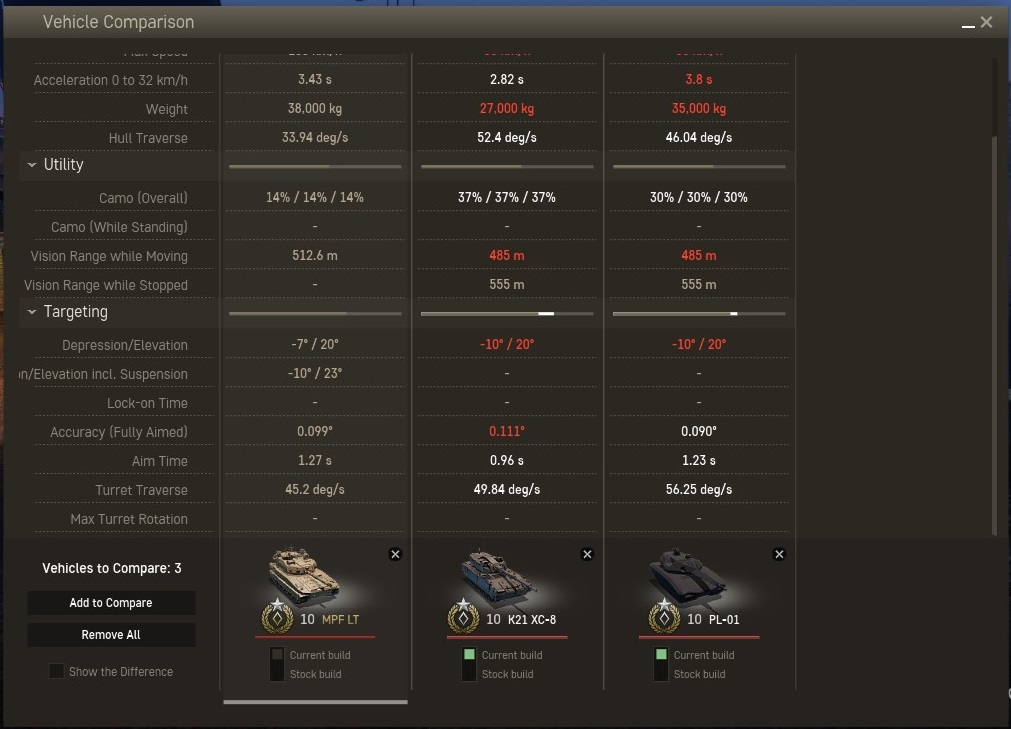Click the Weight row label
The width and height of the screenshot is (1011, 729).
pyautogui.click(x=166, y=110)
